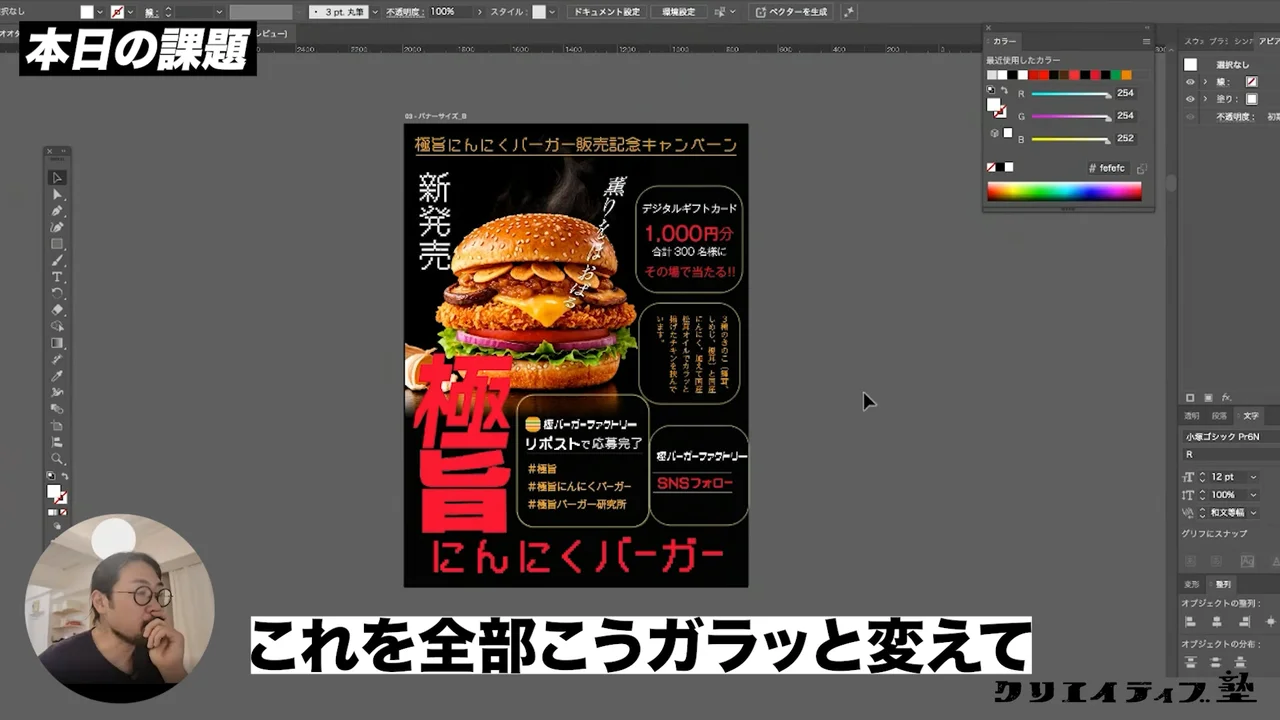This screenshot has height=720, width=1280.
Task: Open the Color panel hamburger menu
Action: point(1146,41)
